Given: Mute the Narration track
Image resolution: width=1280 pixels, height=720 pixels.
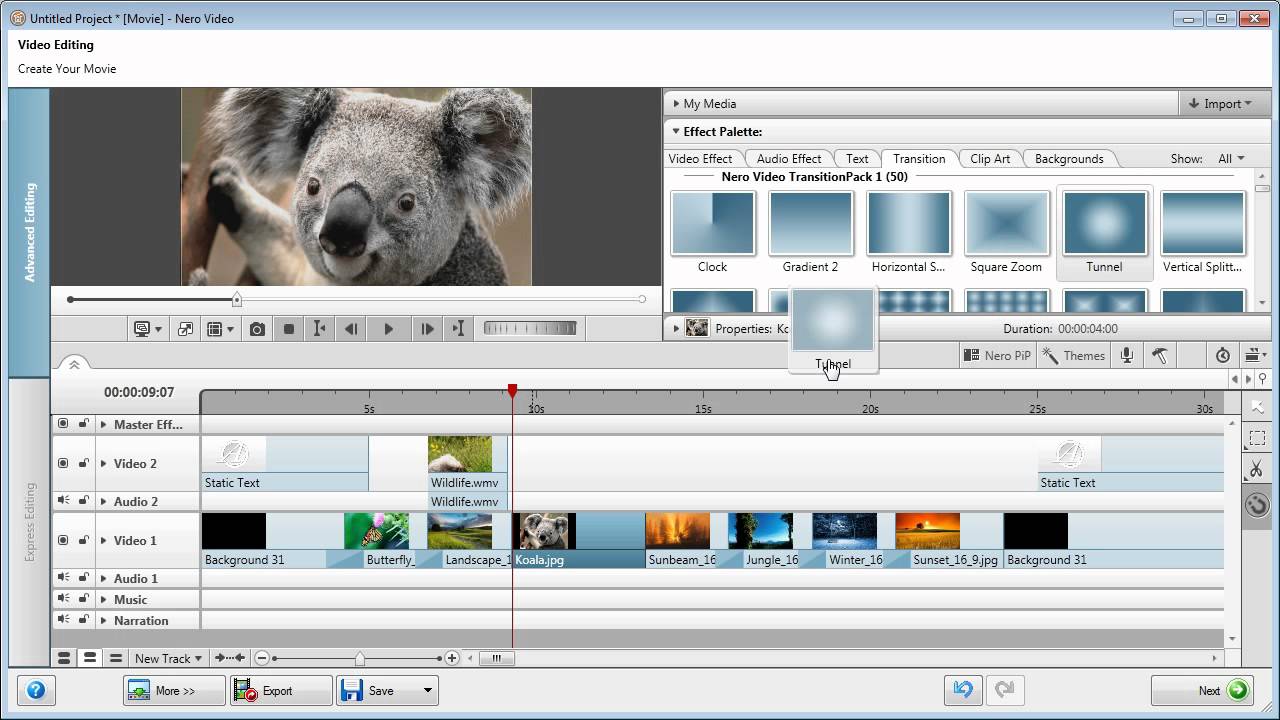Looking at the screenshot, I should [63, 619].
